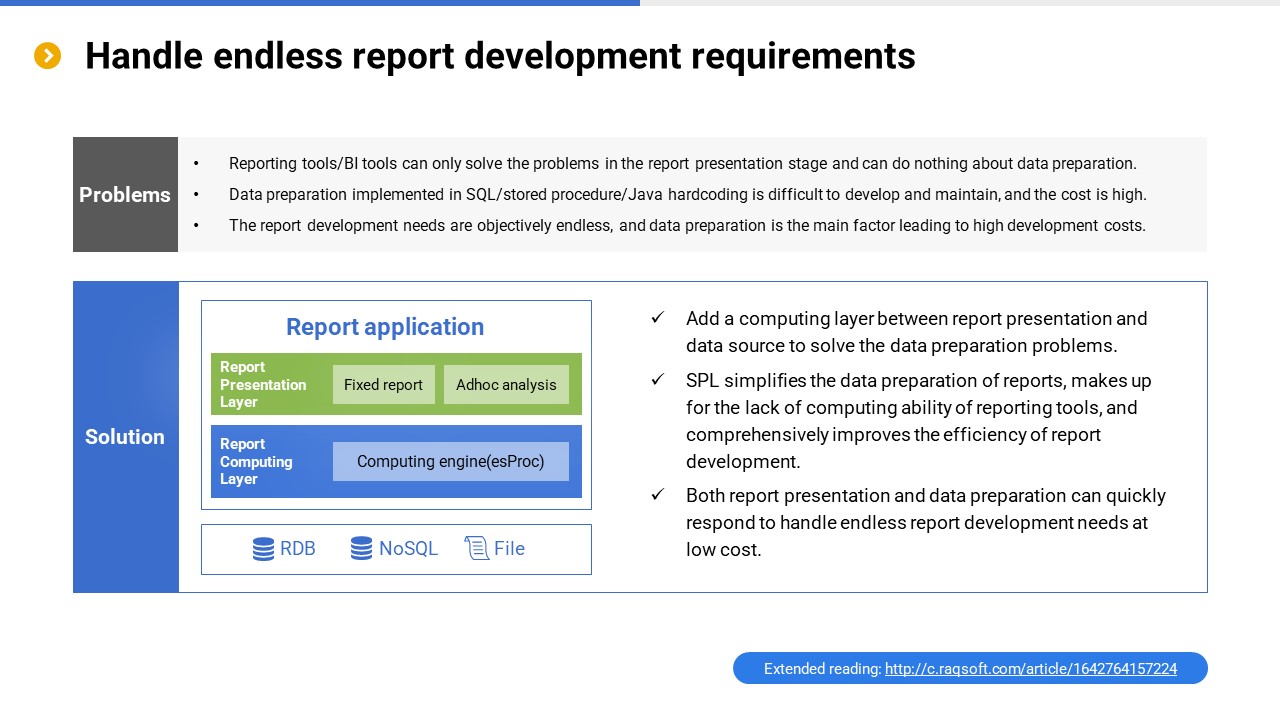The width and height of the screenshot is (1280, 720).
Task: Click the Report application heading
Action: point(385,327)
